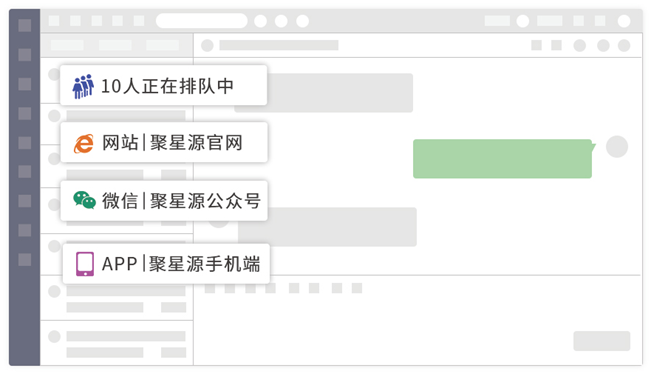Select the APP|聚星源手机端 channel card

(166, 264)
